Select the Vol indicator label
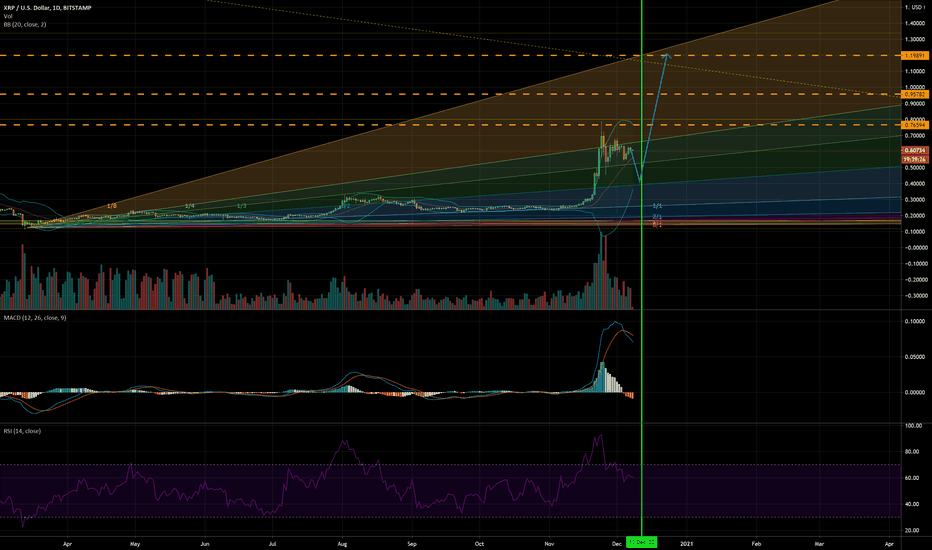The width and height of the screenshot is (932, 550). point(8,16)
